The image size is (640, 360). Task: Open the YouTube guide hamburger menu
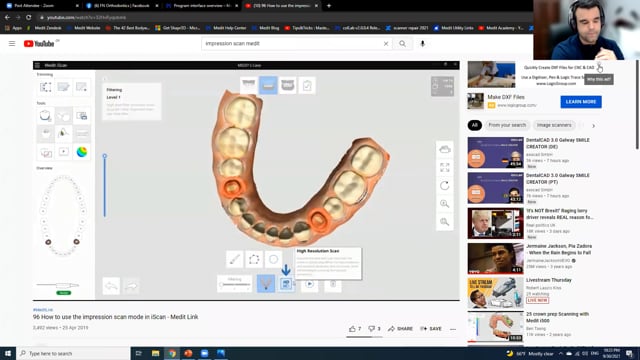(x=12, y=43)
